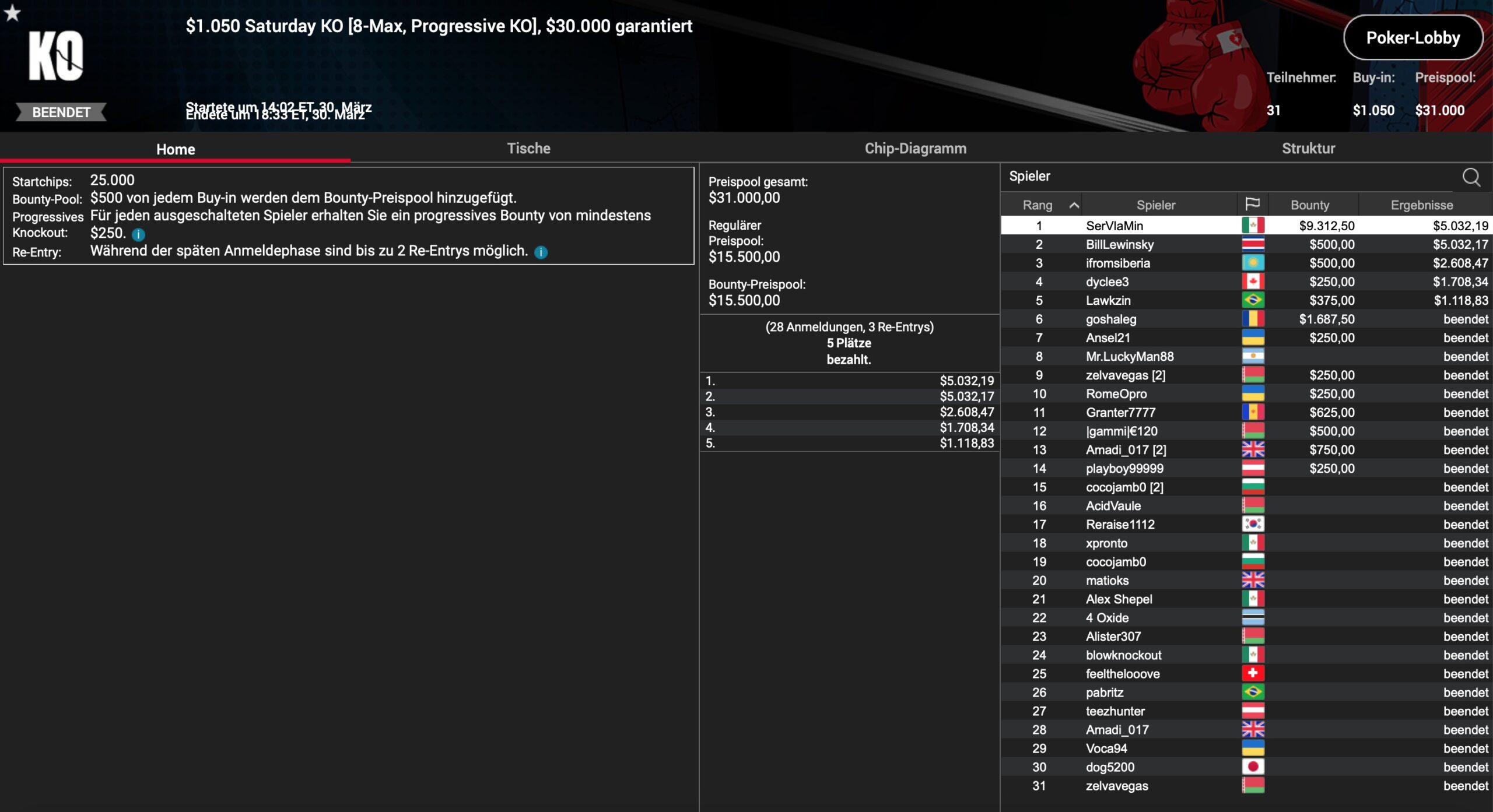
Task: Click the KO tournament logo
Action: pos(56,56)
